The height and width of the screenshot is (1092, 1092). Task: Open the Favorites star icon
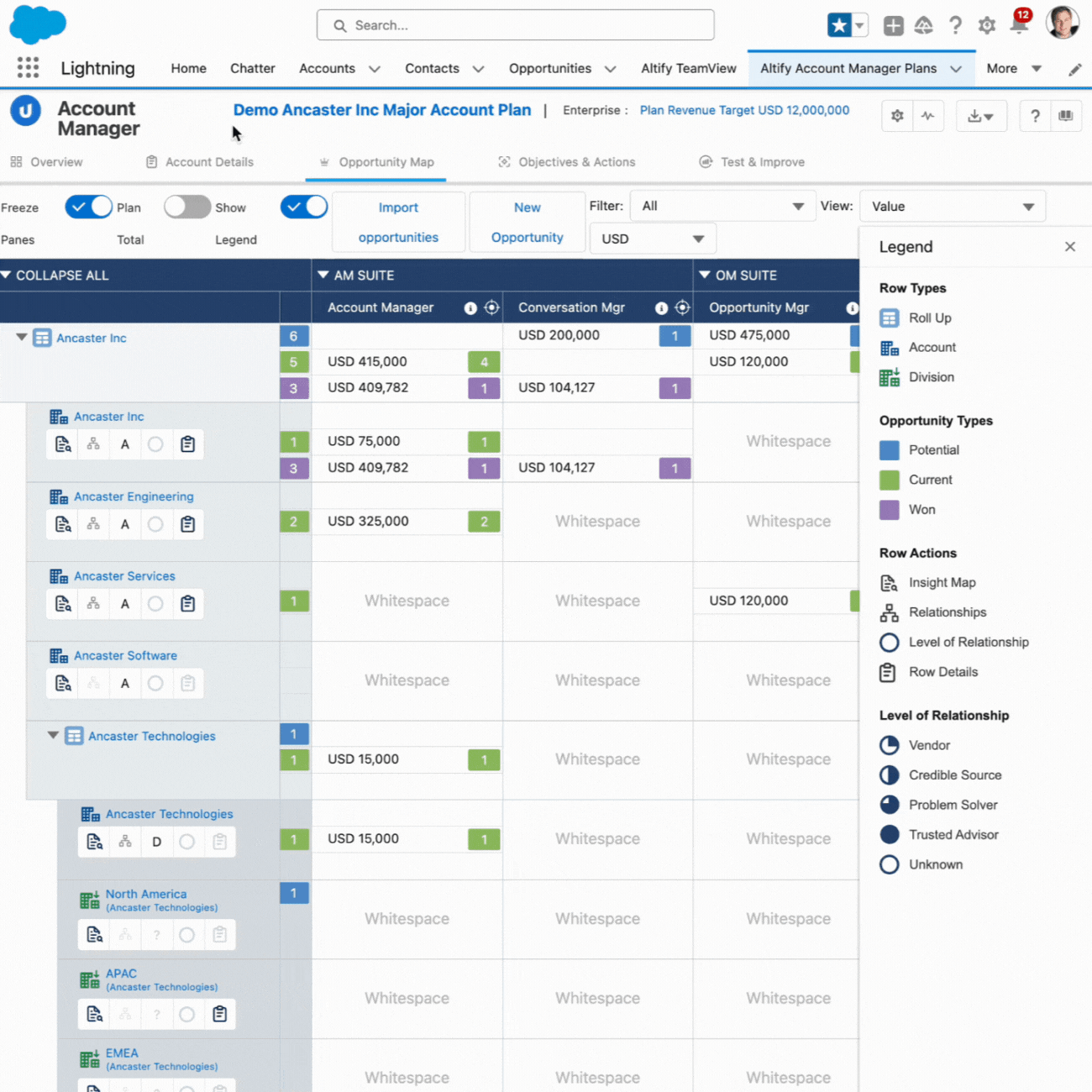pyautogui.click(x=839, y=25)
